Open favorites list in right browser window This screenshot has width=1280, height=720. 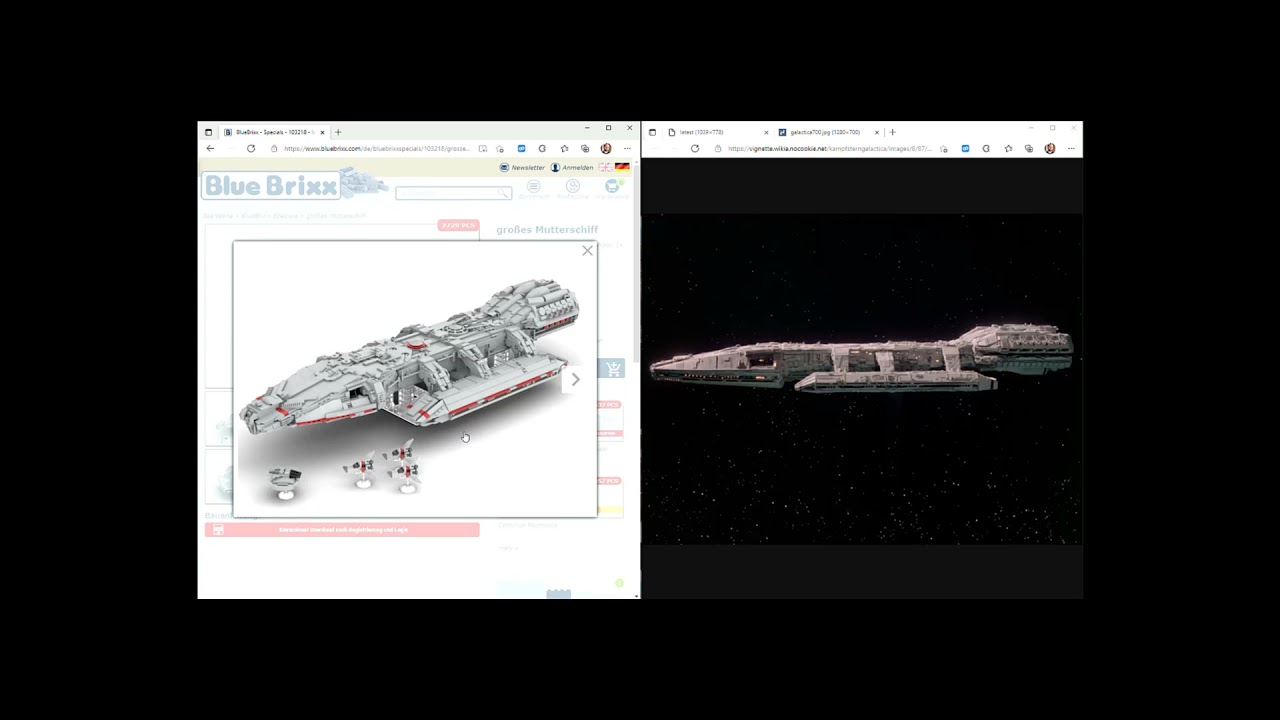tap(1008, 148)
